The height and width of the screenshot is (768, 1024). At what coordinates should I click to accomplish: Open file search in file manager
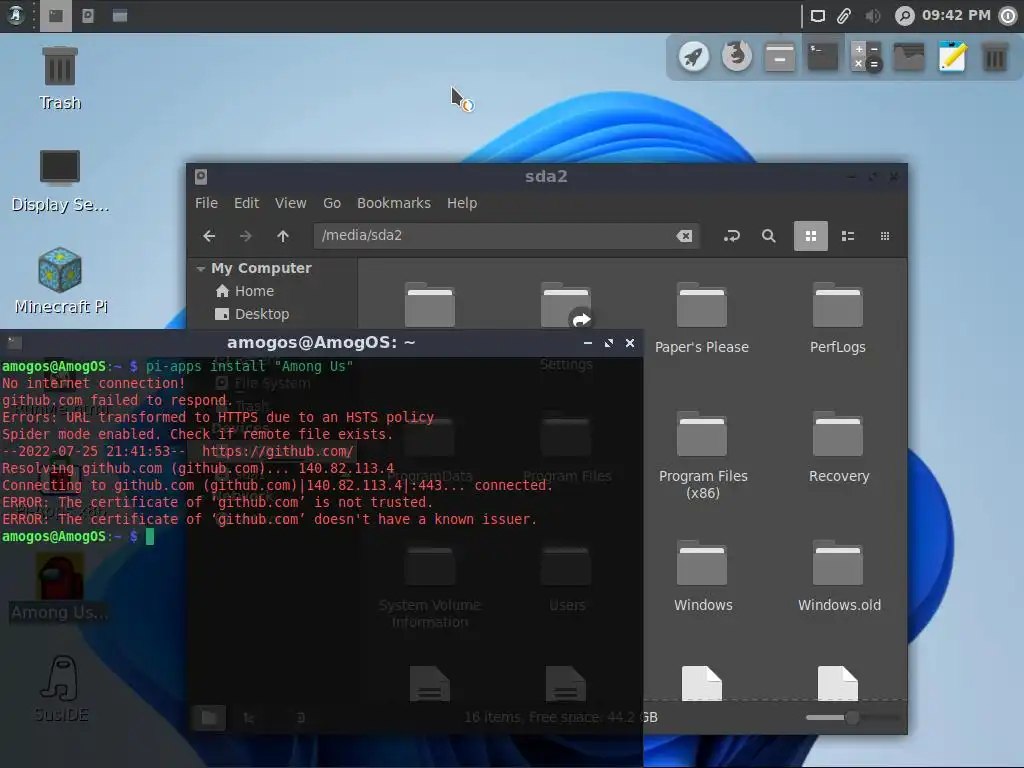pyautogui.click(x=769, y=236)
